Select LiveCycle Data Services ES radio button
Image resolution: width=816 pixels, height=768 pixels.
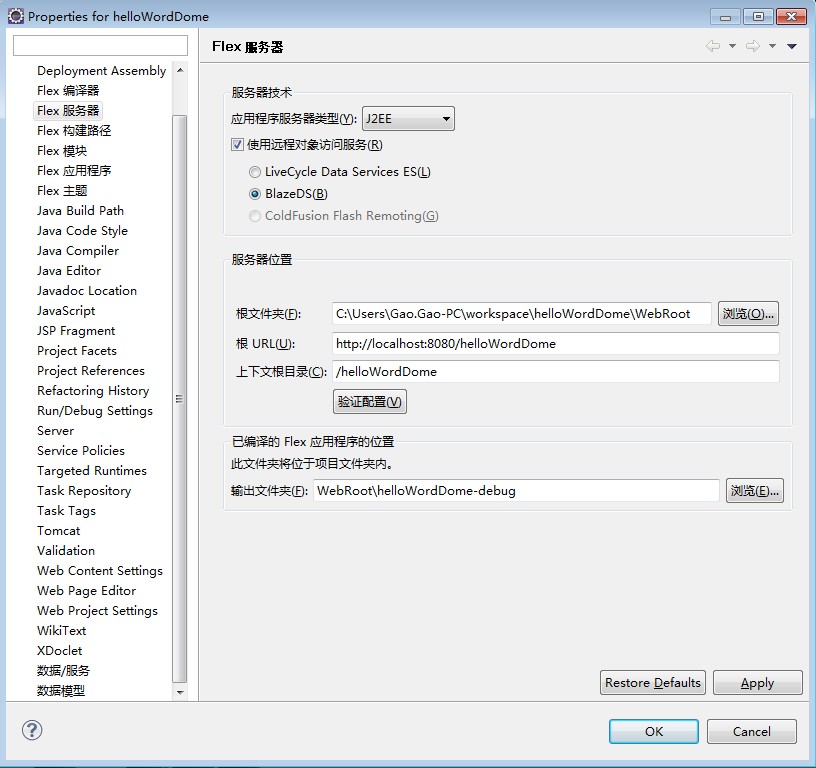(x=255, y=172)
